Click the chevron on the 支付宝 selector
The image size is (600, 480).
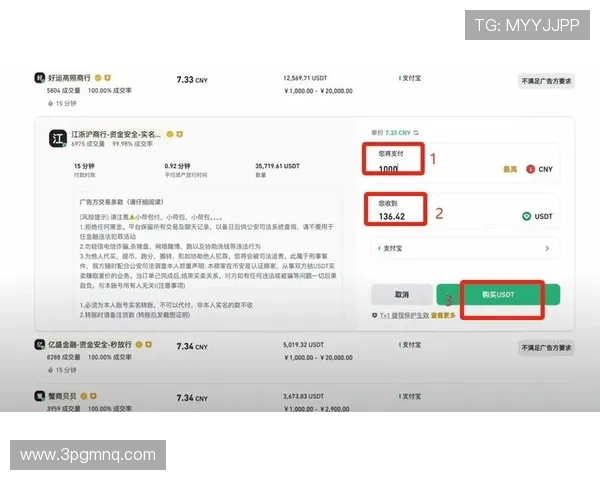(547, 248)
